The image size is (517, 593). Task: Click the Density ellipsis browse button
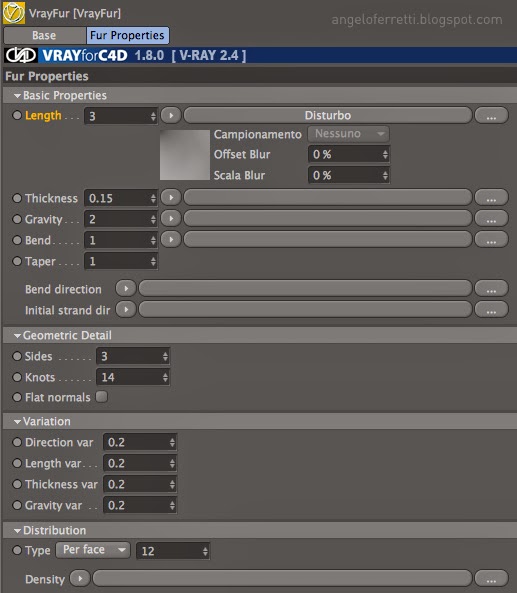[491, 579]
